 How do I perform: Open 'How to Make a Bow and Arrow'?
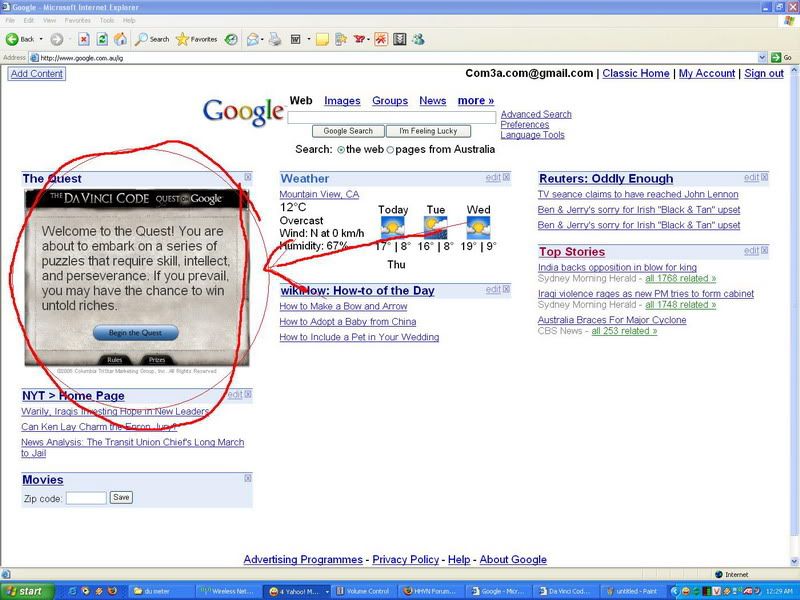click(343, 306)
